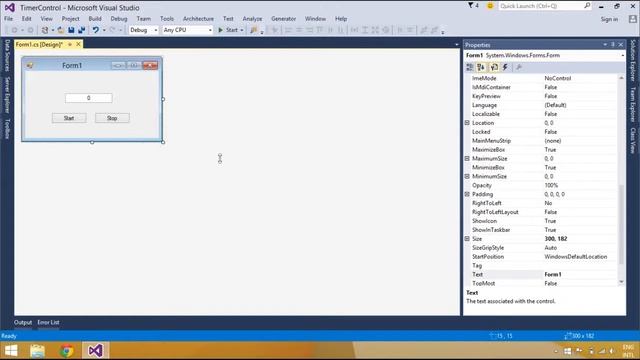
Task: Click the Save file toolbar icon
Action: (x=71, y=30)
